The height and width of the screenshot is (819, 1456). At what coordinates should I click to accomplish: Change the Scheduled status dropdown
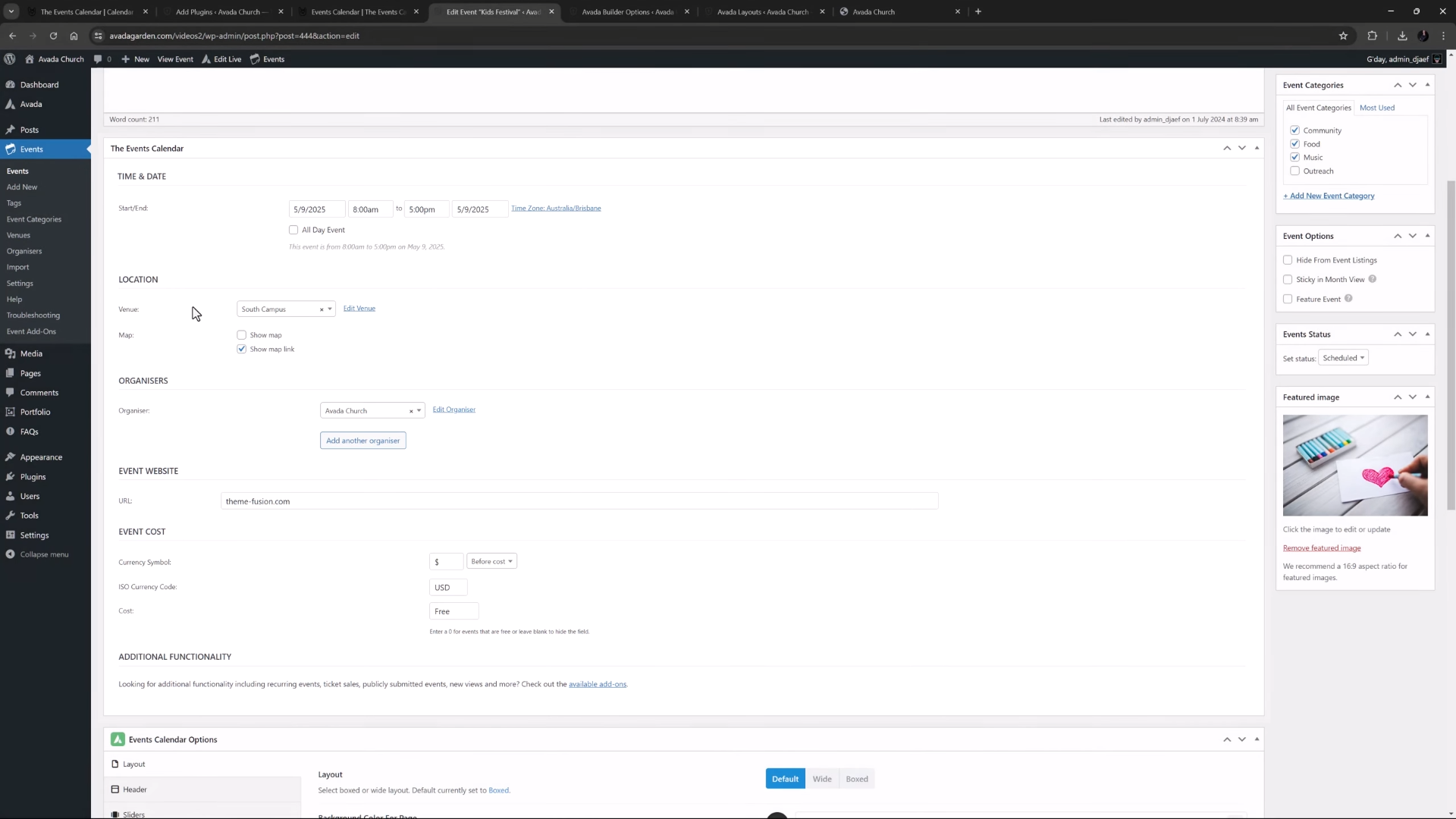click(1342, 357)
